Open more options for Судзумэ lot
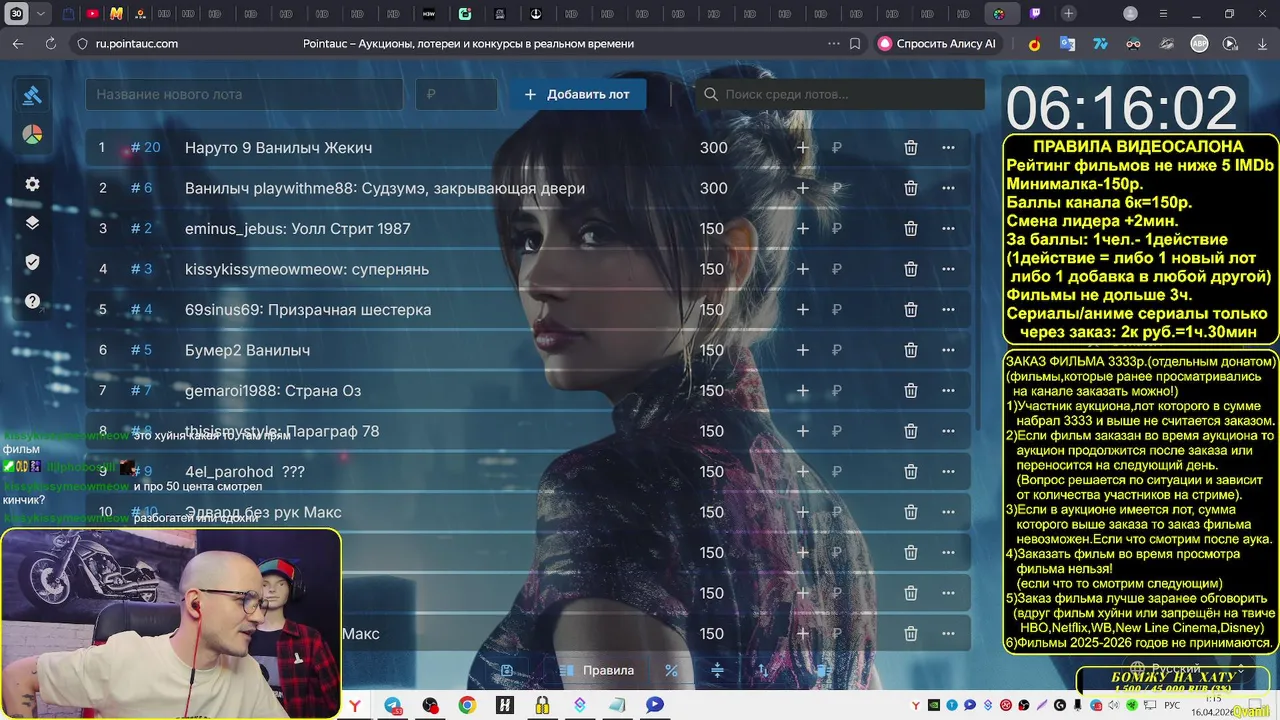The width and height of the screenshot is (1280, 720). 948,188
